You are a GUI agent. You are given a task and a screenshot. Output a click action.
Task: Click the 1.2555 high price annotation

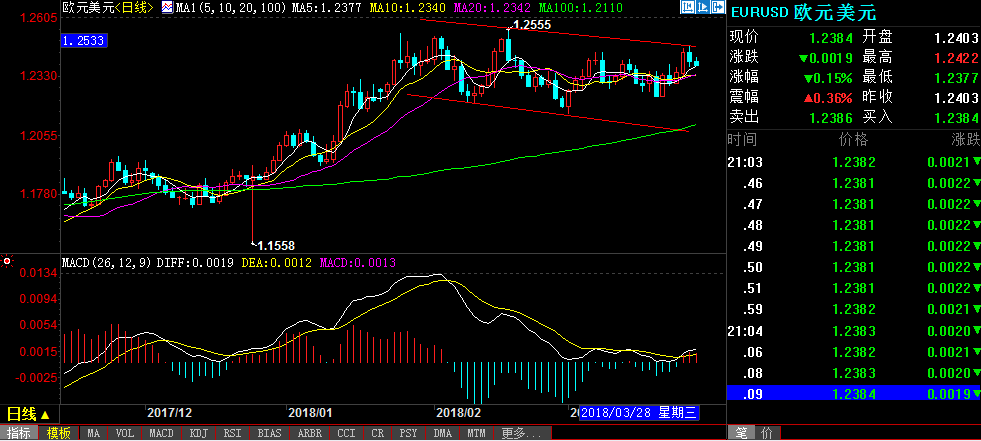pyautogui.click(x=531, y=25)
